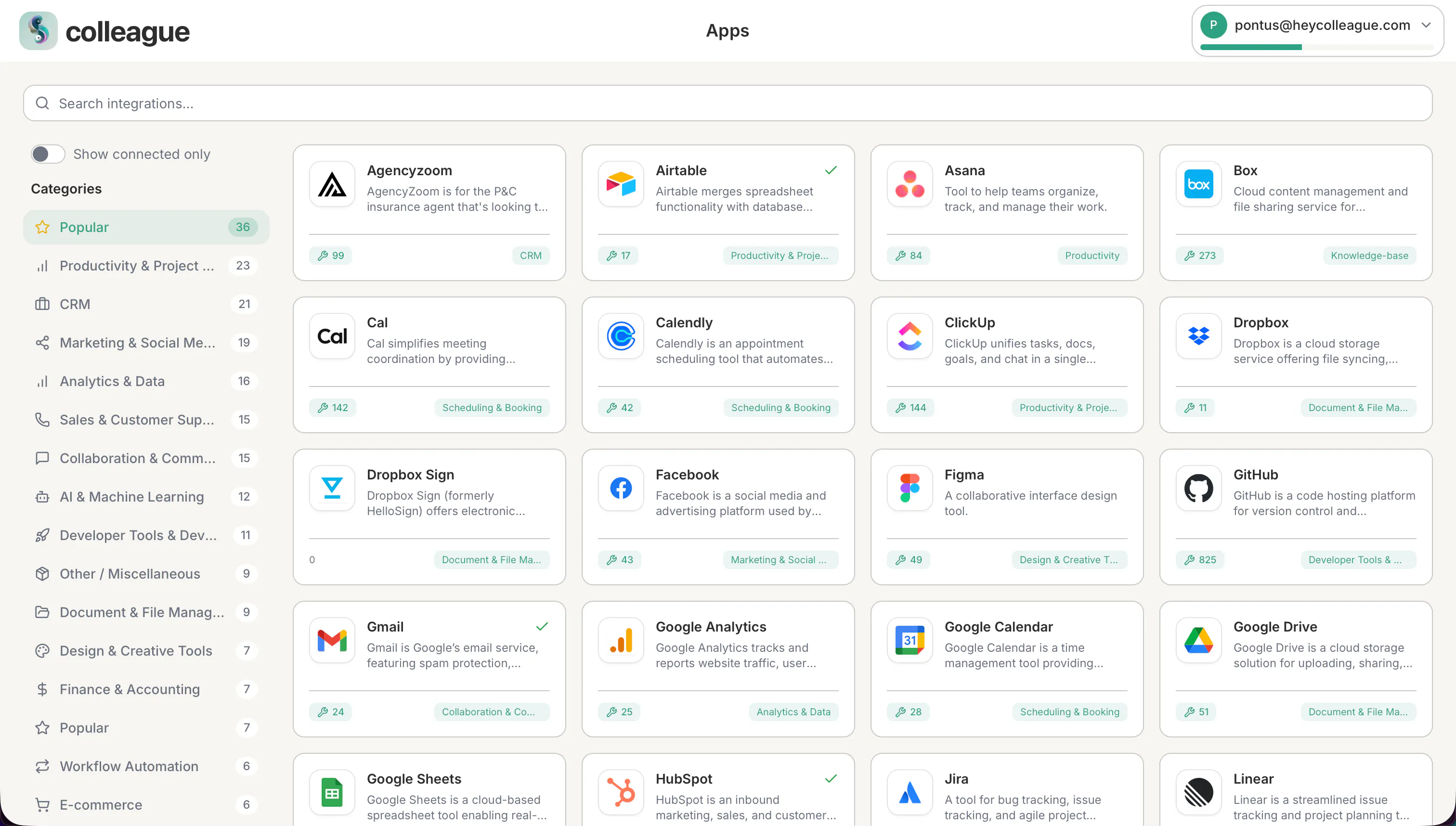The width and height of the screenshot is (1456, 826).
Task: Click the Box app icon
Action: [x=1198, y=184]
